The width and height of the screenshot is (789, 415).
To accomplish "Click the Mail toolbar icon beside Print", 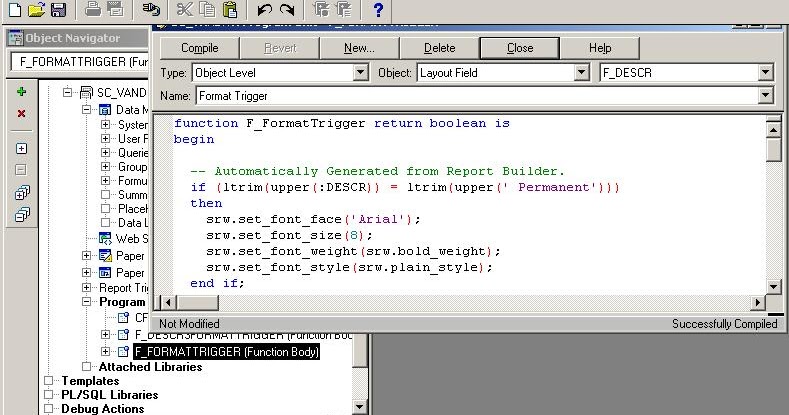I will coord(115,10).
